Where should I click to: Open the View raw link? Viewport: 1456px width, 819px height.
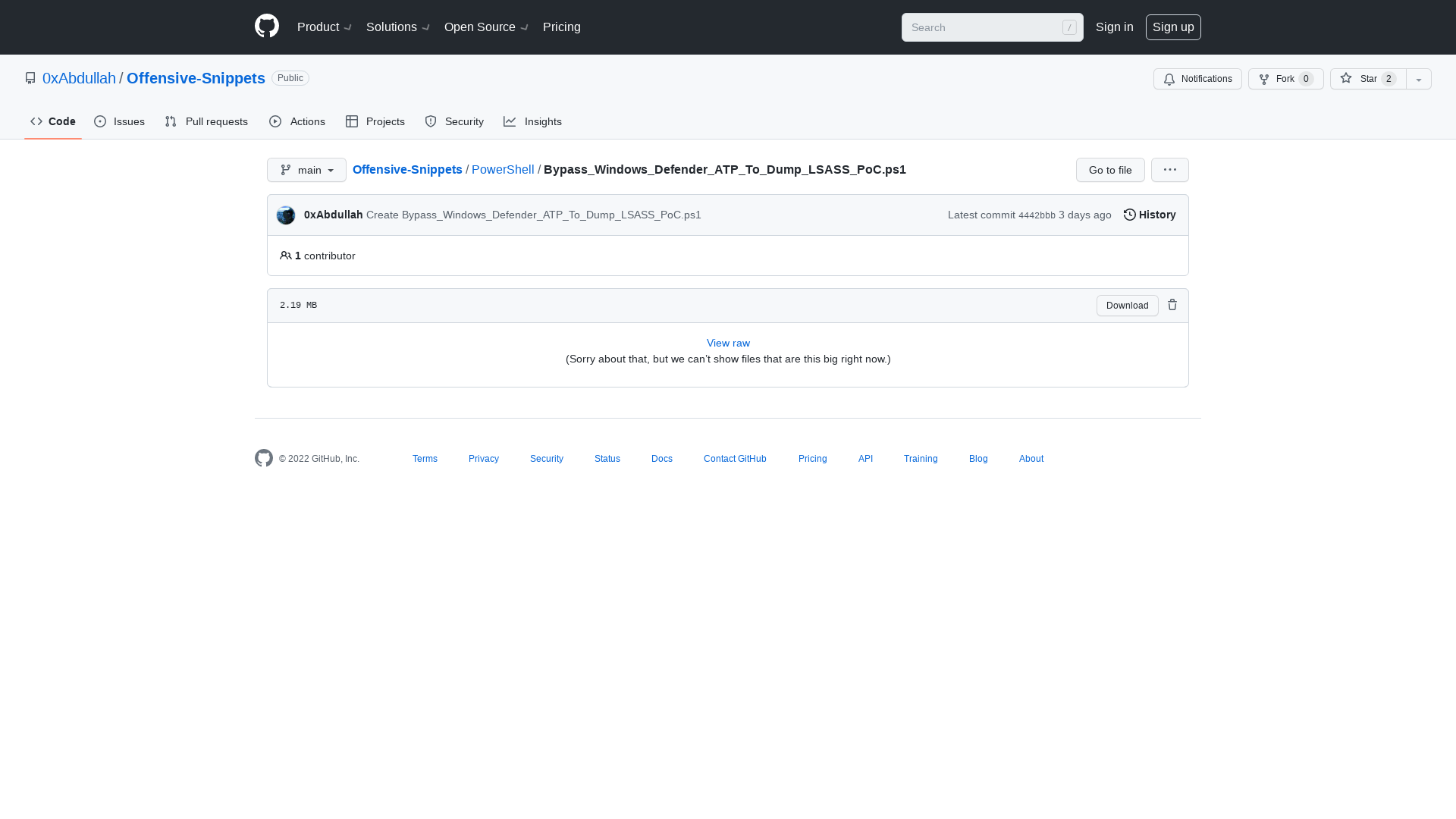[727, 343]
